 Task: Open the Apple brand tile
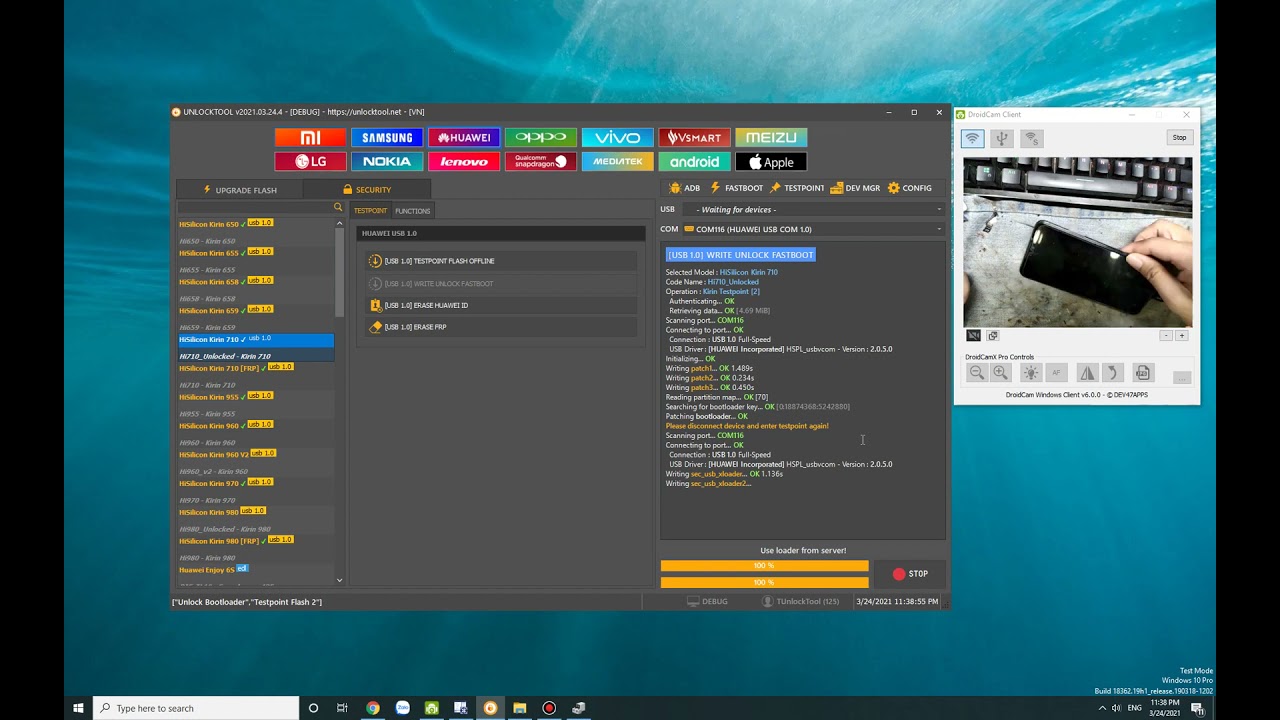[x=771, y=161]
